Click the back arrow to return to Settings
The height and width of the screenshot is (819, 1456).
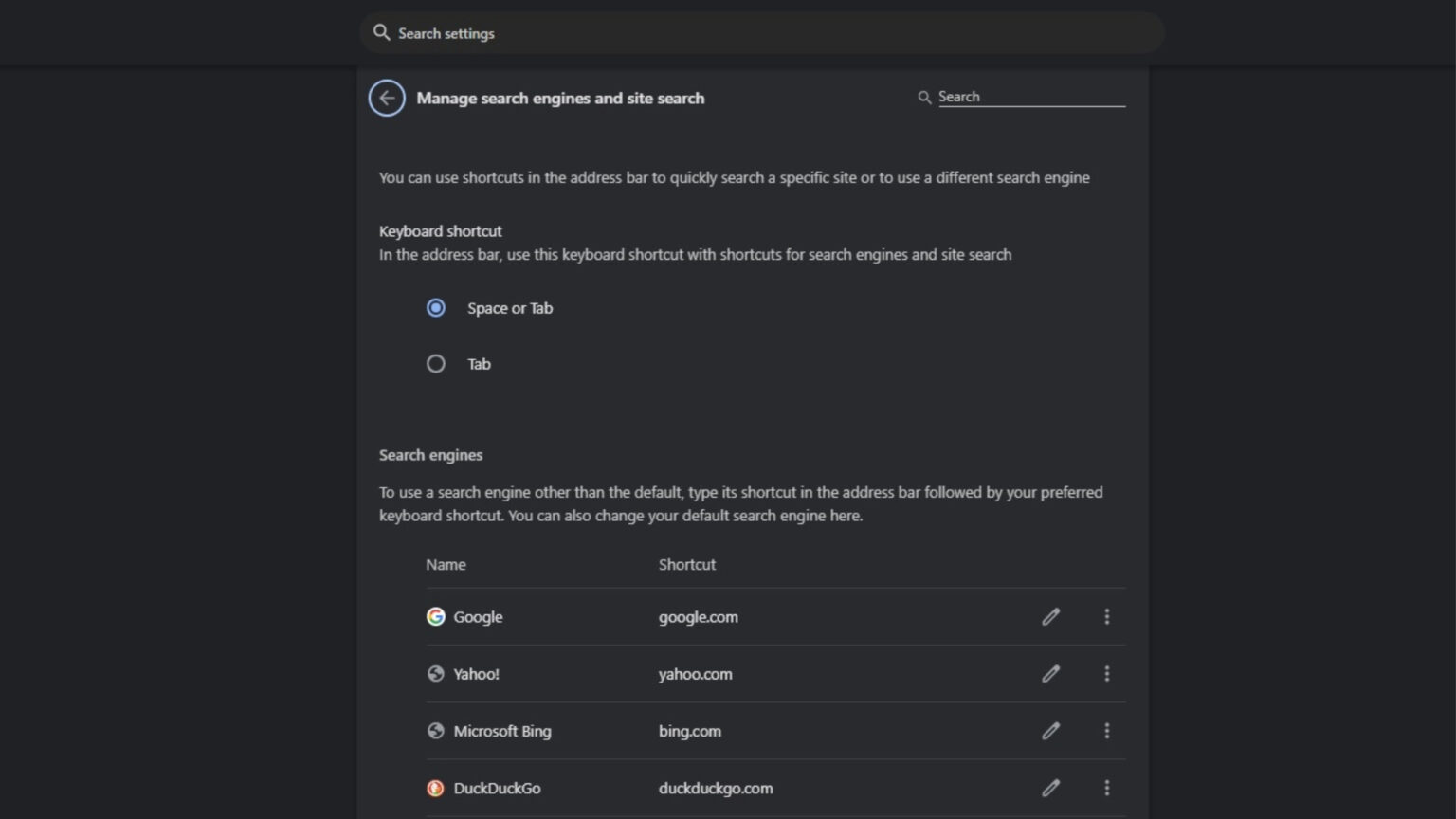pos(386,98)
